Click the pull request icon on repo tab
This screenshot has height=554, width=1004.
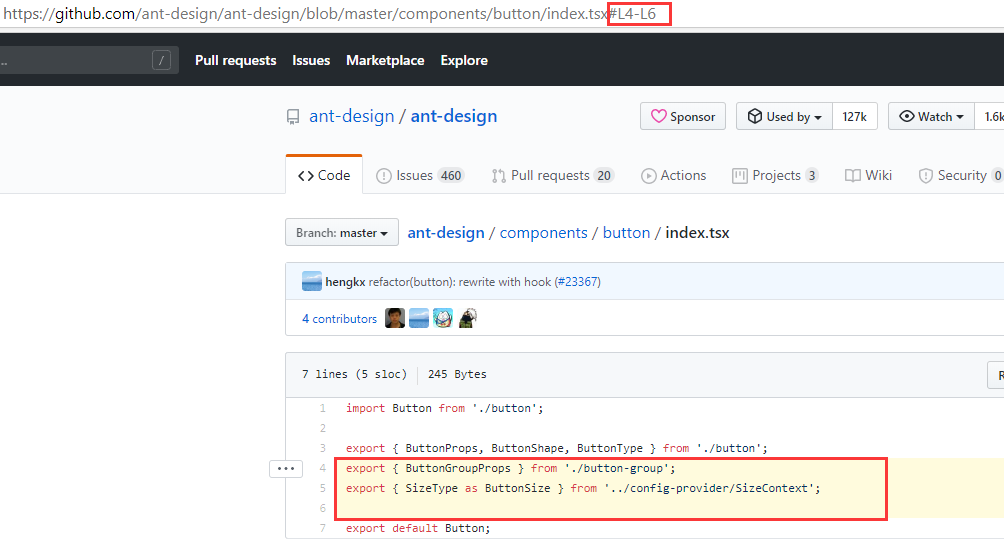[x=498, y=175]
